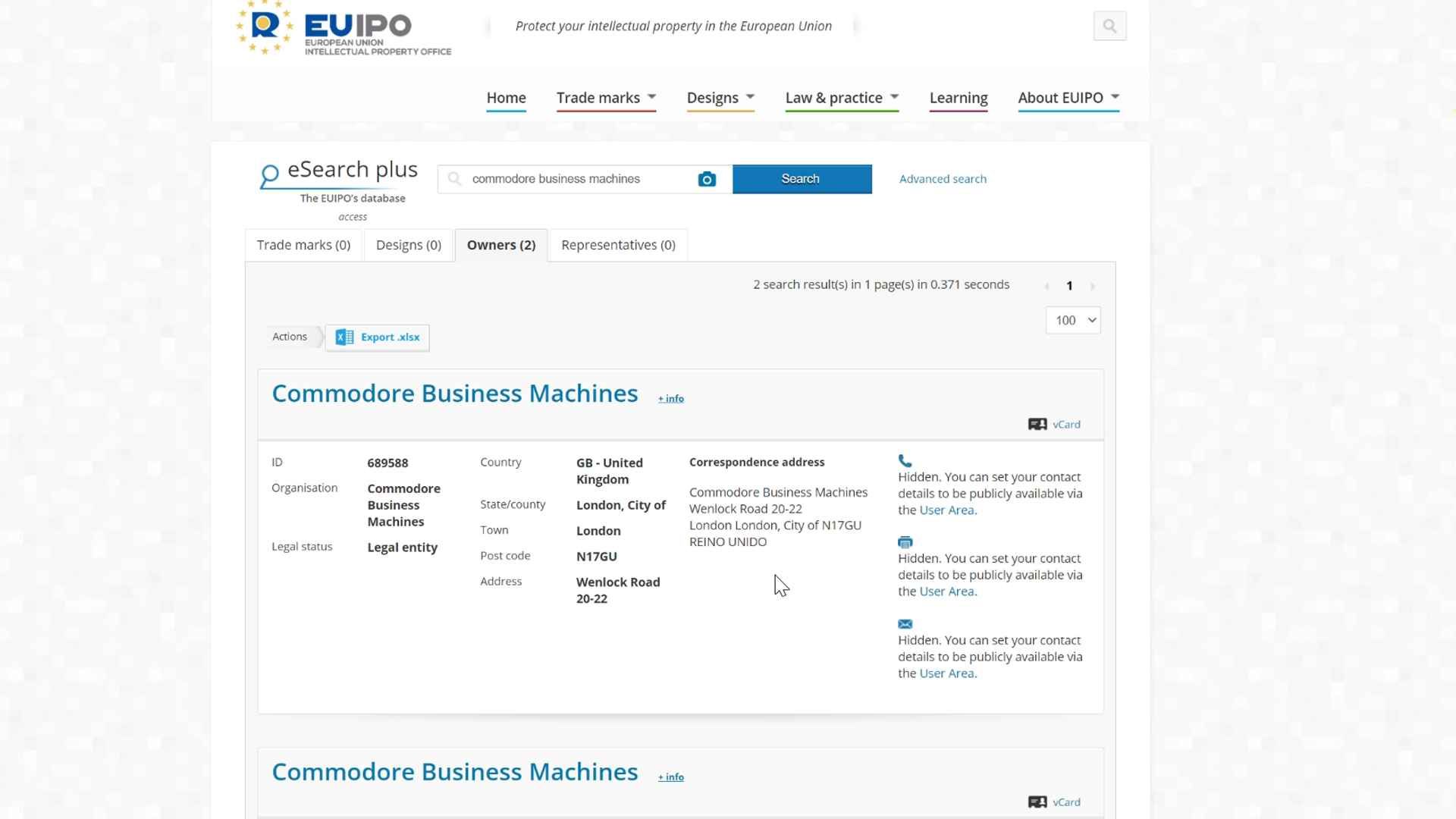The image size is (1456, 819).
Task: Click + info link for first owner
Action: click(x=670, y=398)
